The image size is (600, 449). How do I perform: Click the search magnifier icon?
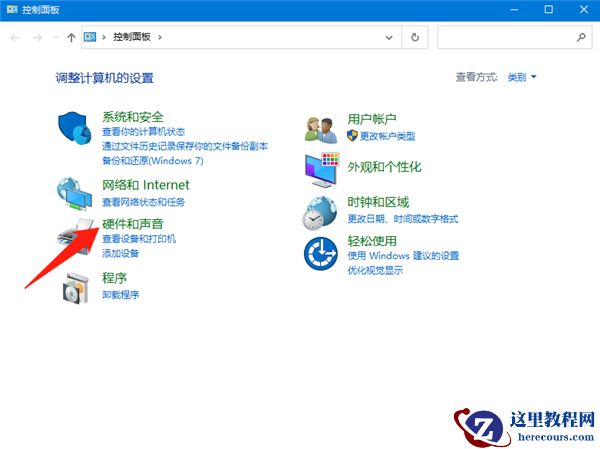pos(581,37)
